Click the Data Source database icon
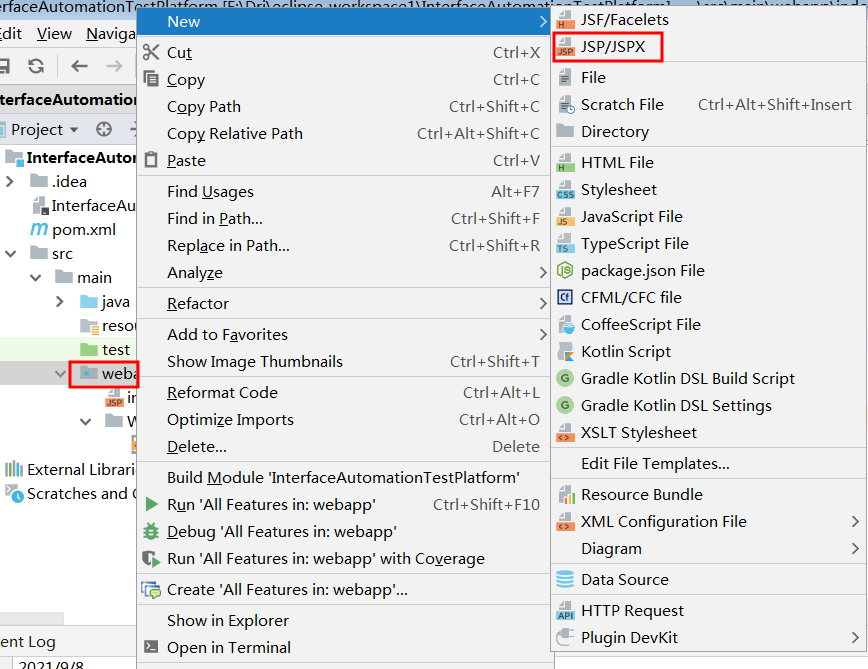Viewport: 868px width, 669px height. (x=565, y=579)
